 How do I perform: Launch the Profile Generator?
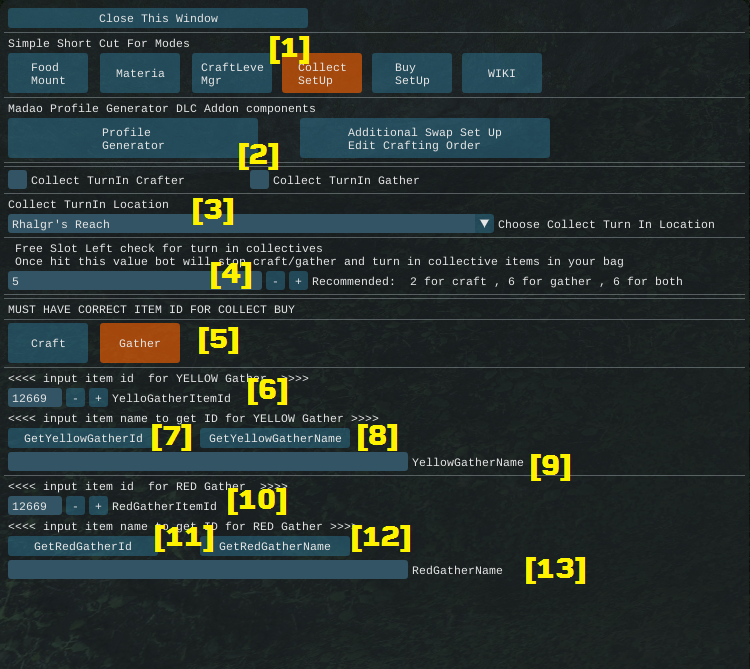[133, 139]
